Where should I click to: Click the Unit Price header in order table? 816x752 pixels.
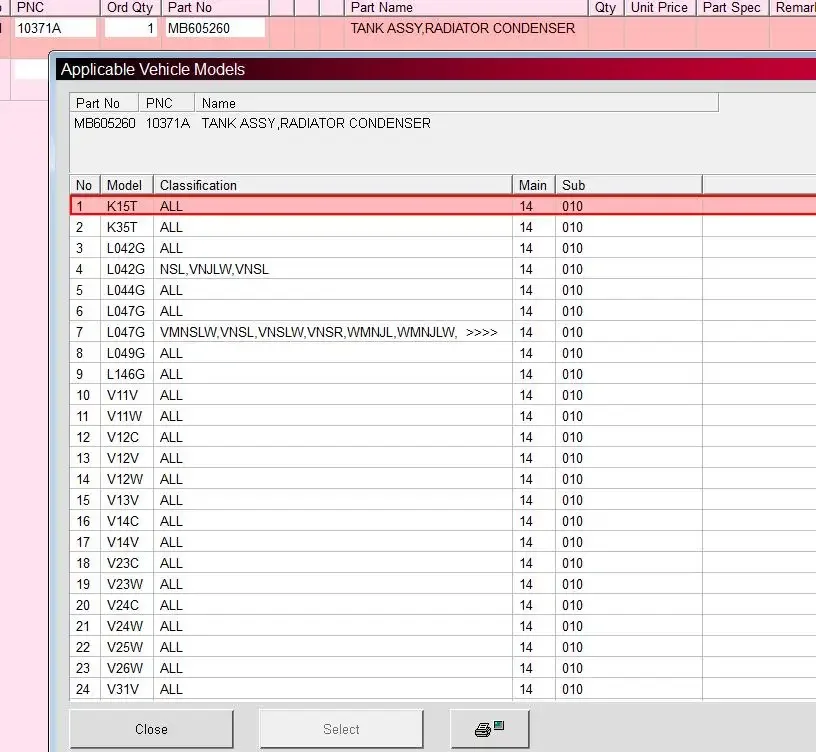coord(659,7)
